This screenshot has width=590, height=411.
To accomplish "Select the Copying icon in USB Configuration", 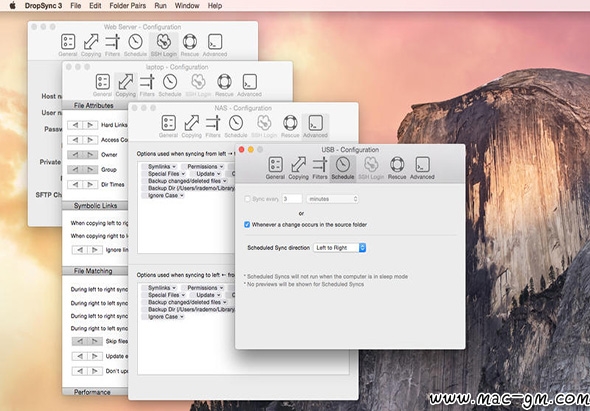I will 298,168.
